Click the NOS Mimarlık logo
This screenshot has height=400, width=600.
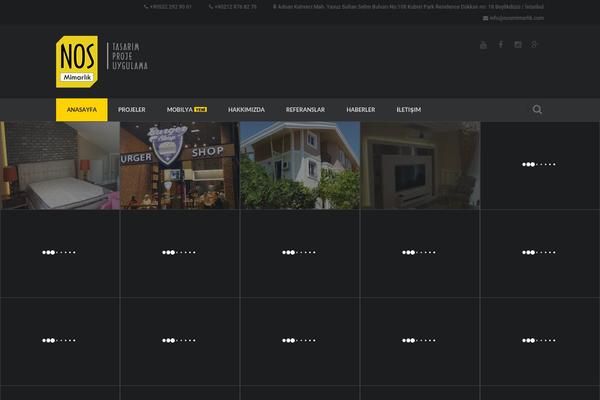pos(77,62)
